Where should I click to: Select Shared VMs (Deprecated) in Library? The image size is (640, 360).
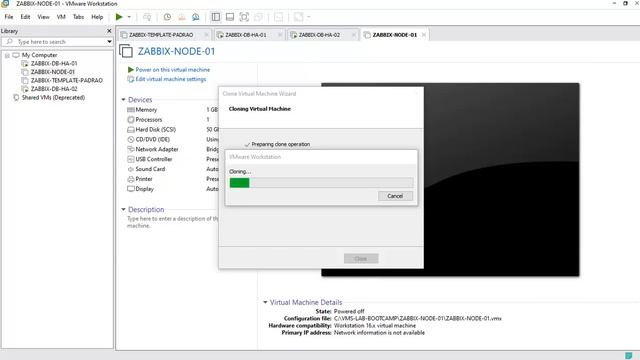tap(53, 98)
